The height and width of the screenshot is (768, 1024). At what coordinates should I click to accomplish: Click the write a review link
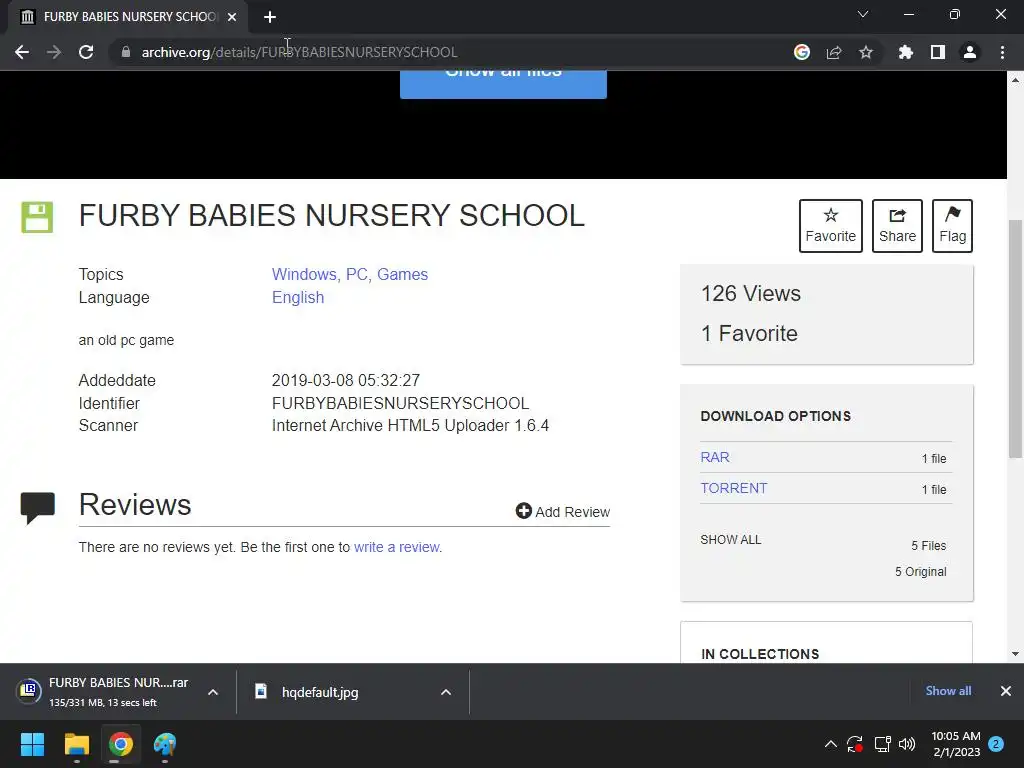pyautogui.click(x=397, y=547)
